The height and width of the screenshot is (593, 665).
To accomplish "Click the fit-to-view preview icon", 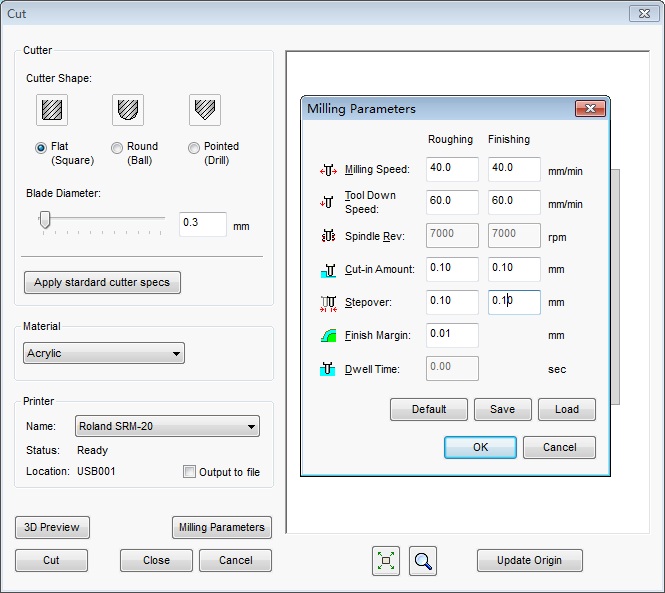I will tap(386, 561).
